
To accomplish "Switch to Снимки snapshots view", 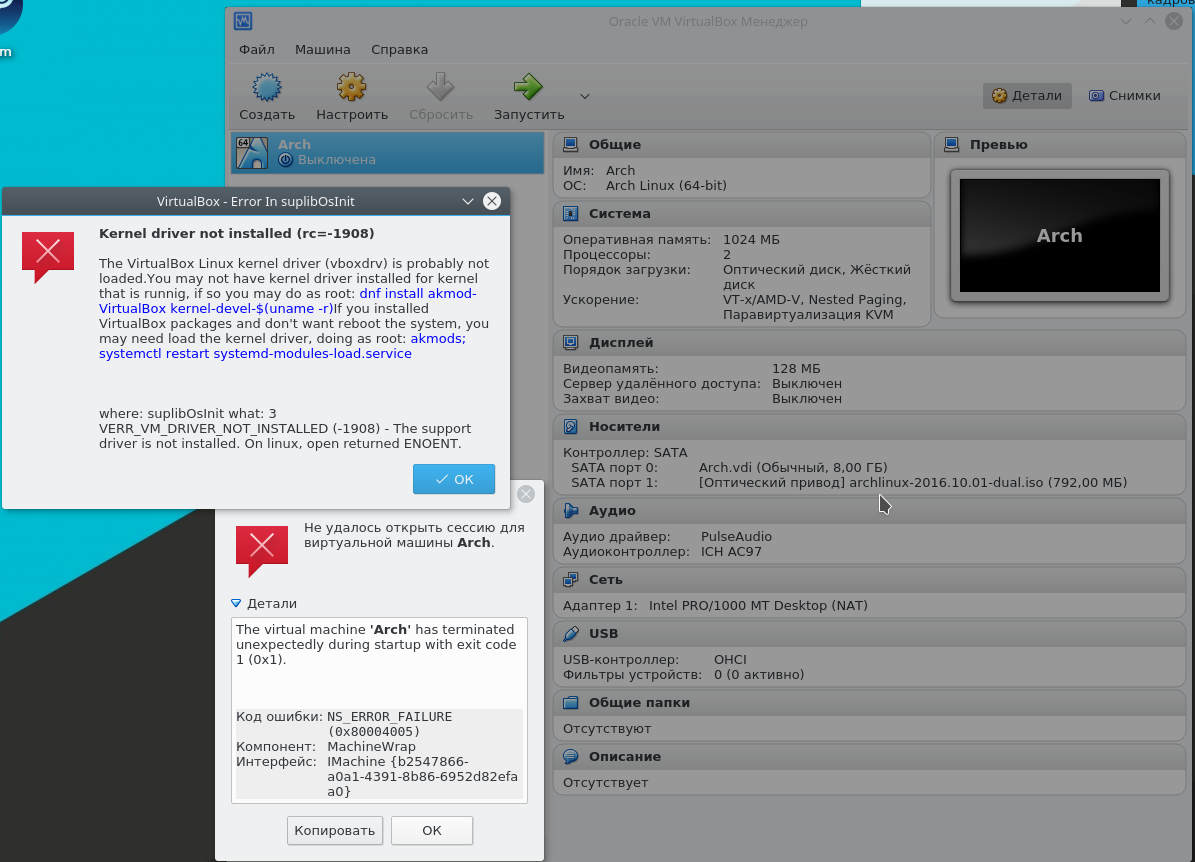I will tap(1124, 95).
